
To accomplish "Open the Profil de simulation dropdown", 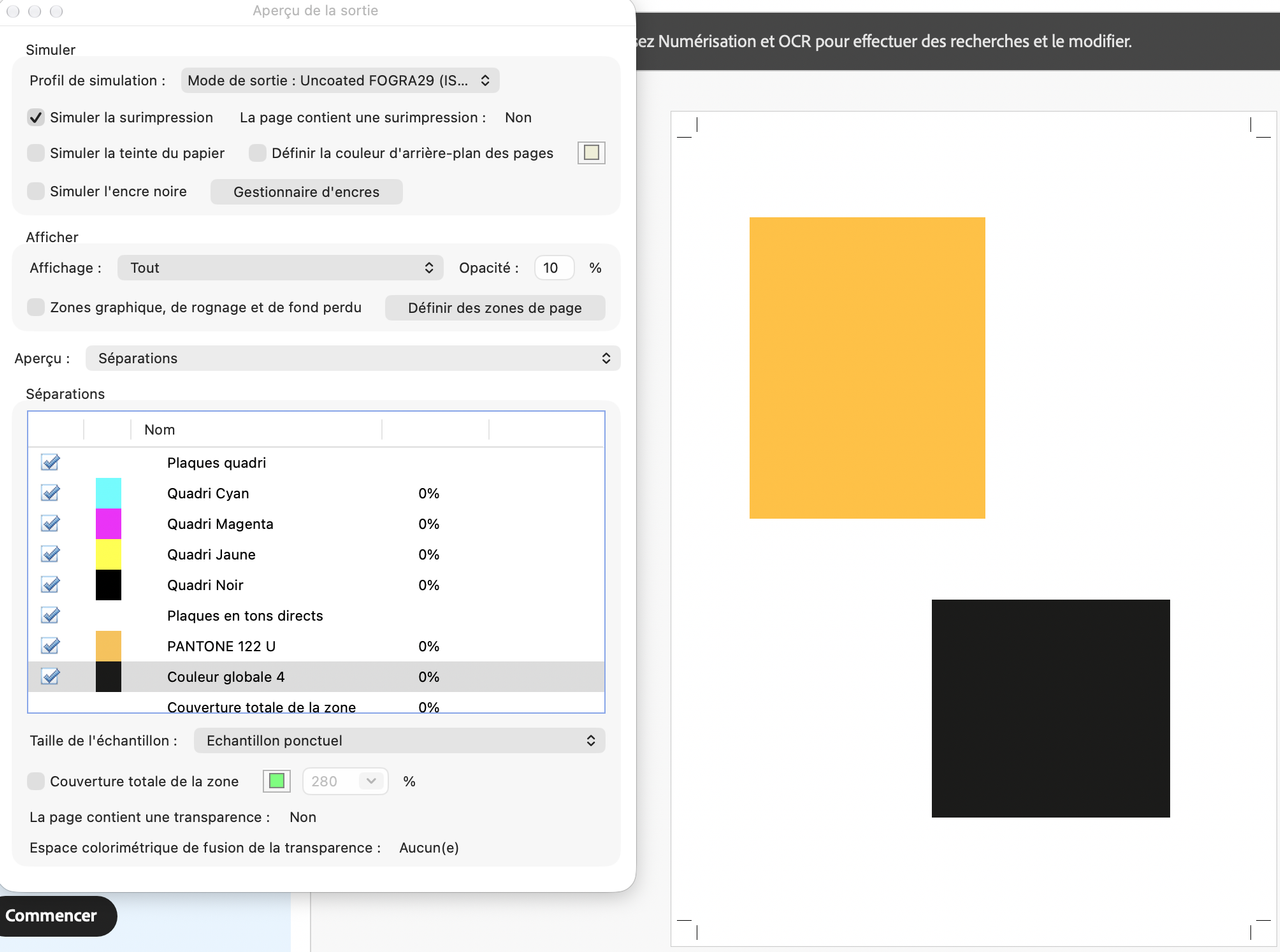I will [x=340, y=80].
